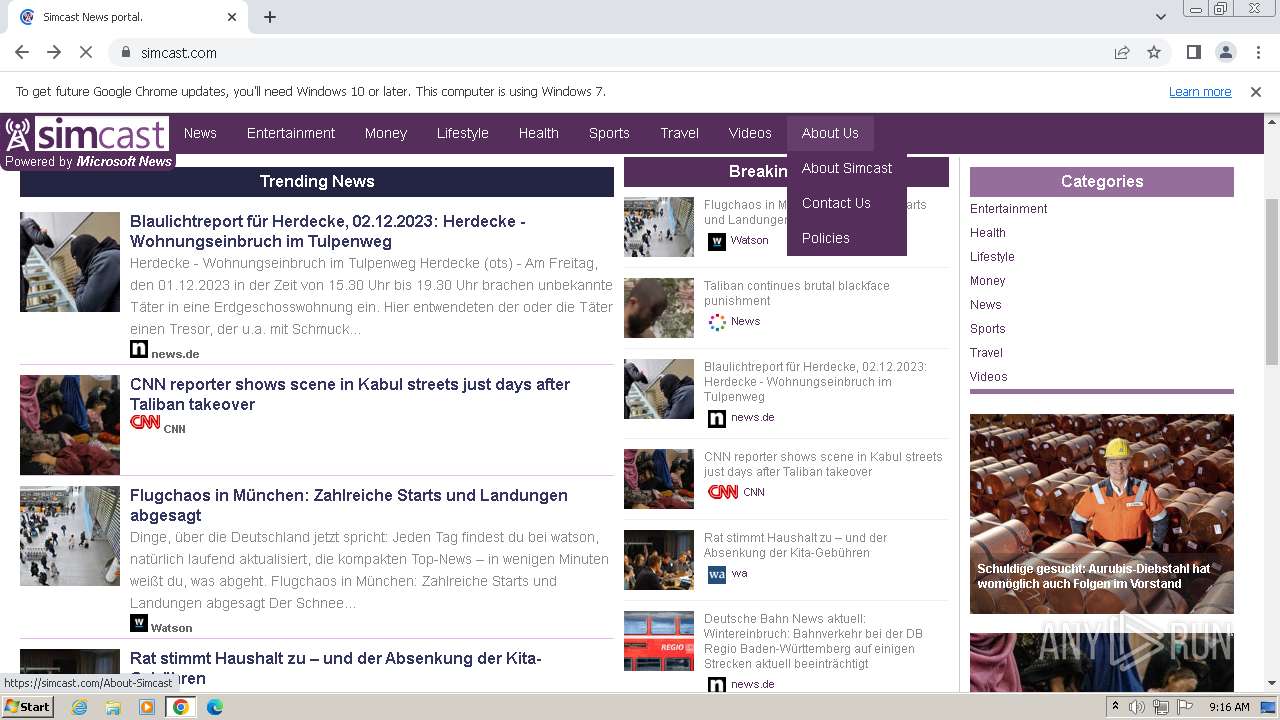Click the news.de source logo under Herdecke article

click(139, 349)
